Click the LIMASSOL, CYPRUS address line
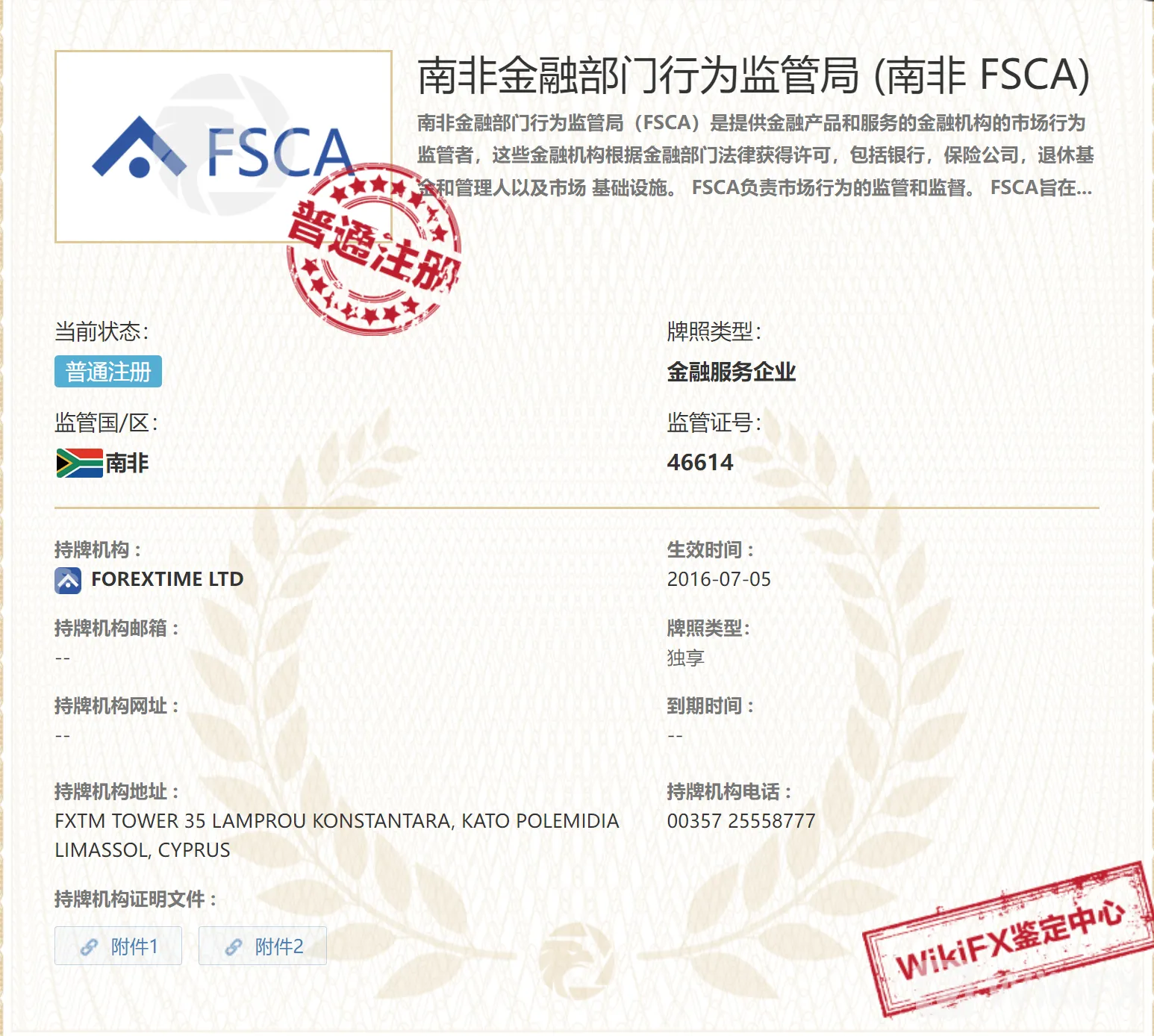 coord(143,850)
